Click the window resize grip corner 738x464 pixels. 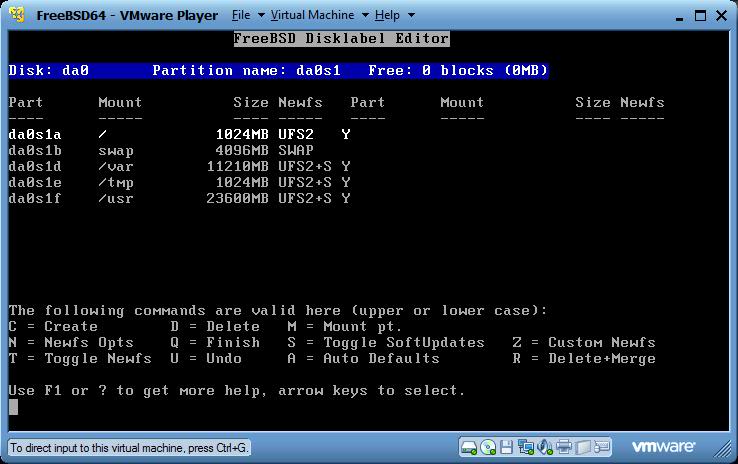722,448
